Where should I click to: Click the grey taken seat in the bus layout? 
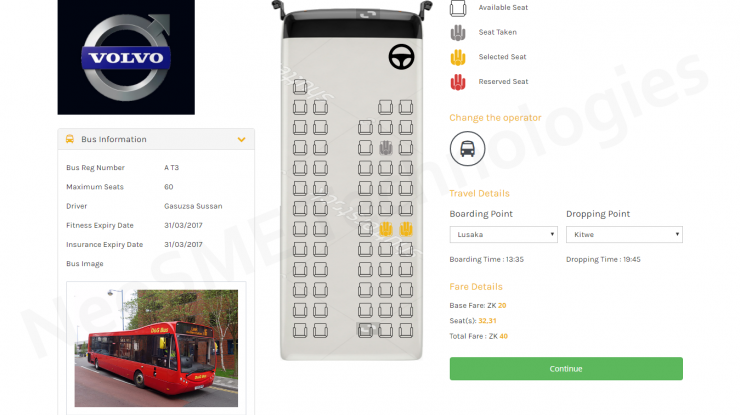pyautogui.click(x=386, y=148)
